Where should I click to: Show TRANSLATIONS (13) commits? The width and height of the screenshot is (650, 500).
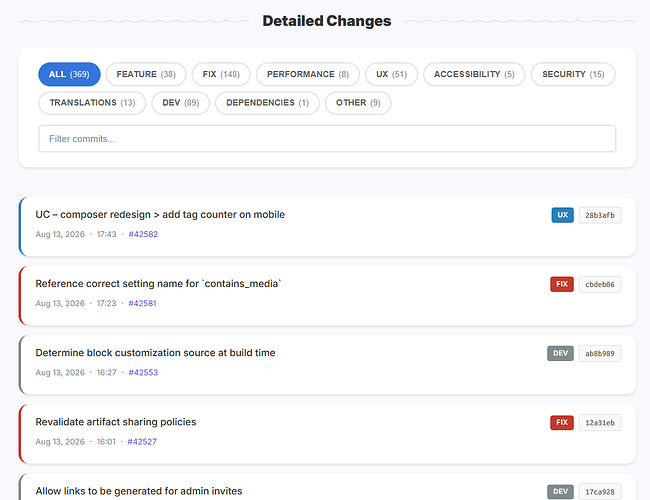[92, 103]
